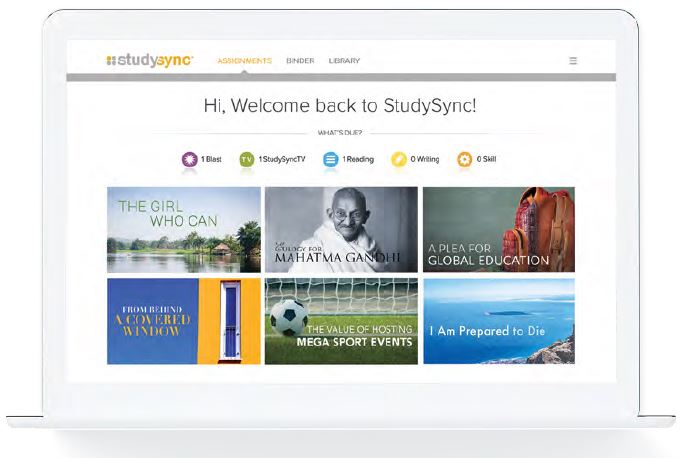Click the 'Hi, Welcome back to StudySync!' heading
Viewport: 684px width, 458px height.
[x=340, y=106]
